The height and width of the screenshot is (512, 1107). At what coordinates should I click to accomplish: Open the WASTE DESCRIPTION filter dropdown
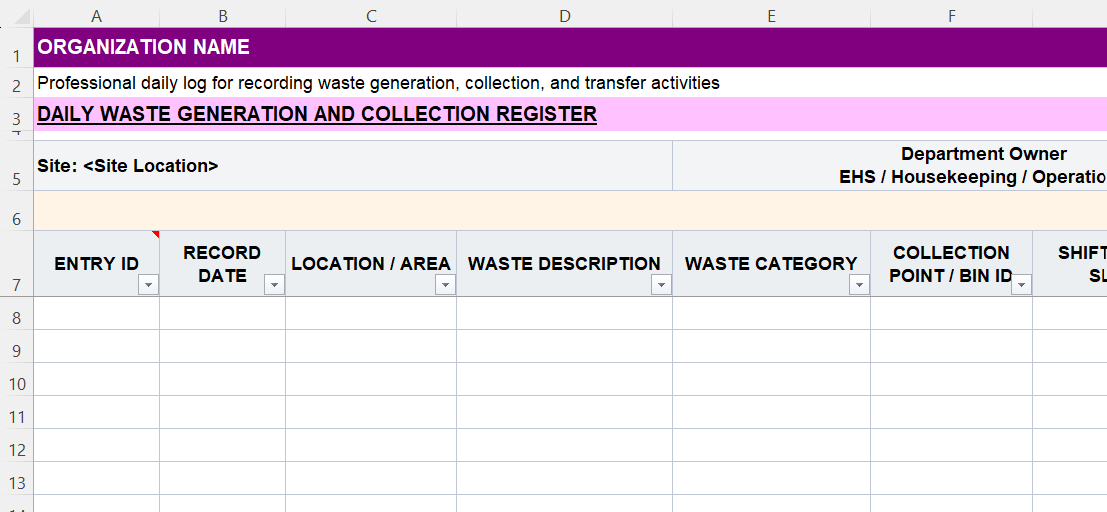tap(660, 285)
